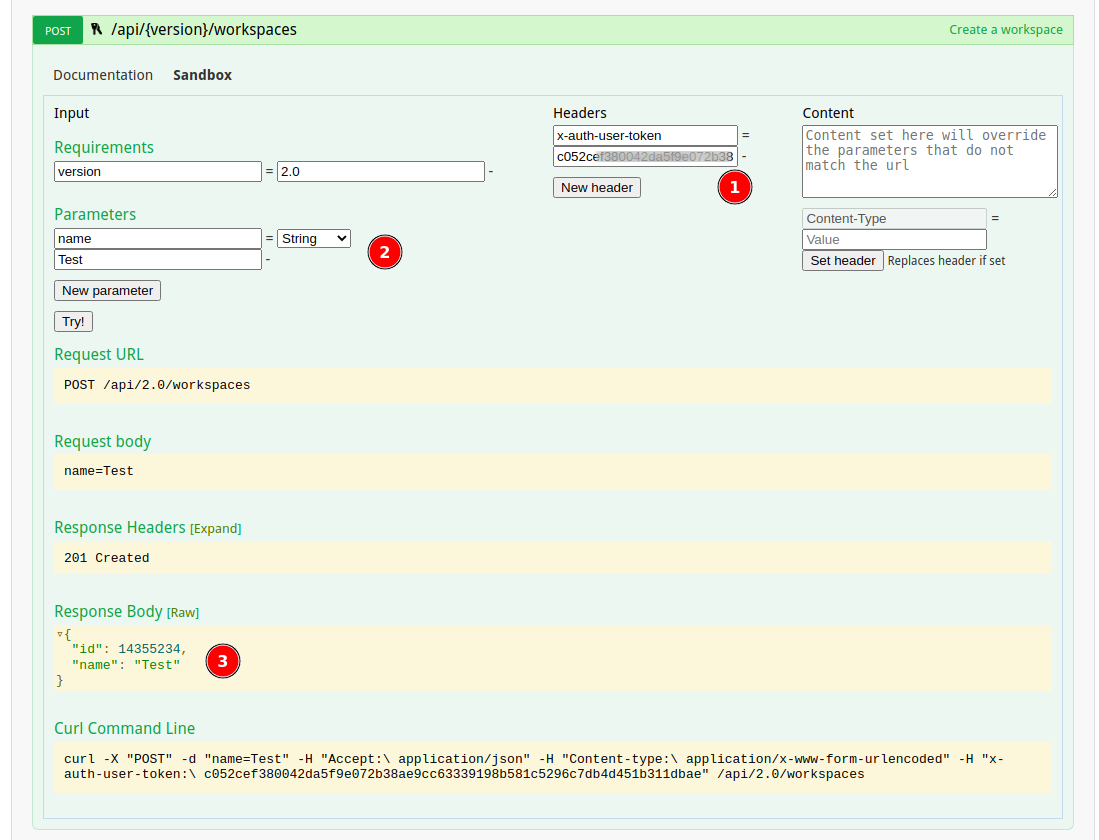Click the version requirement name field

click(158, 172)
